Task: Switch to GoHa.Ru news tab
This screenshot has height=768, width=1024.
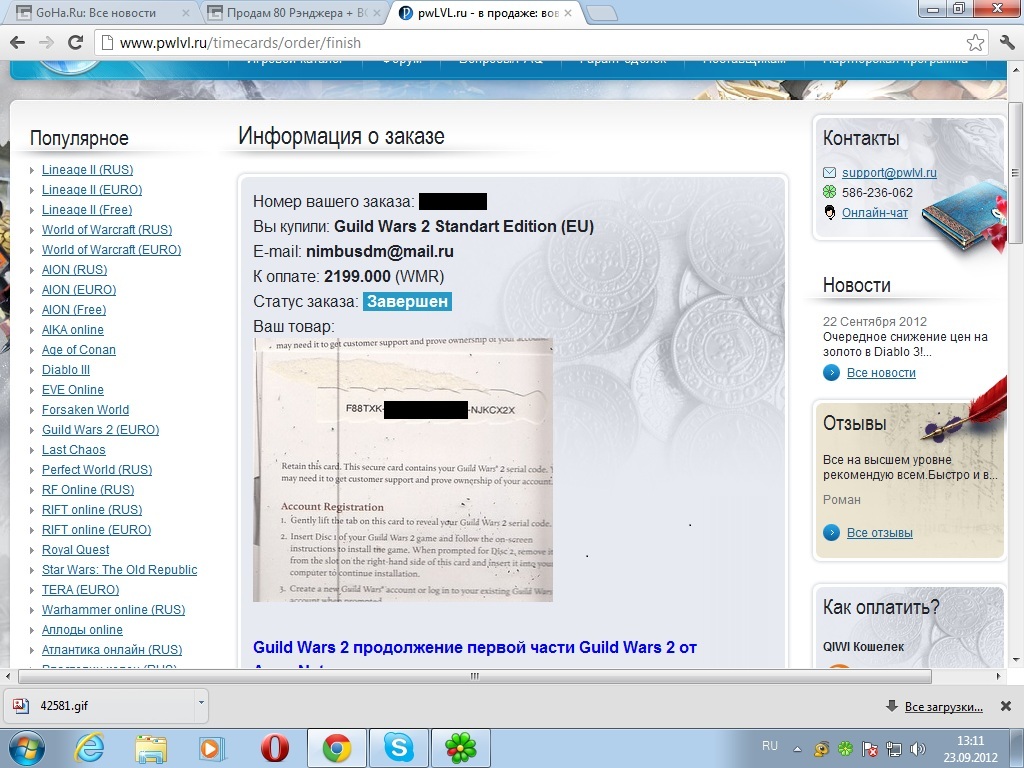Action: pyautogui.click(x=97, y=13)
